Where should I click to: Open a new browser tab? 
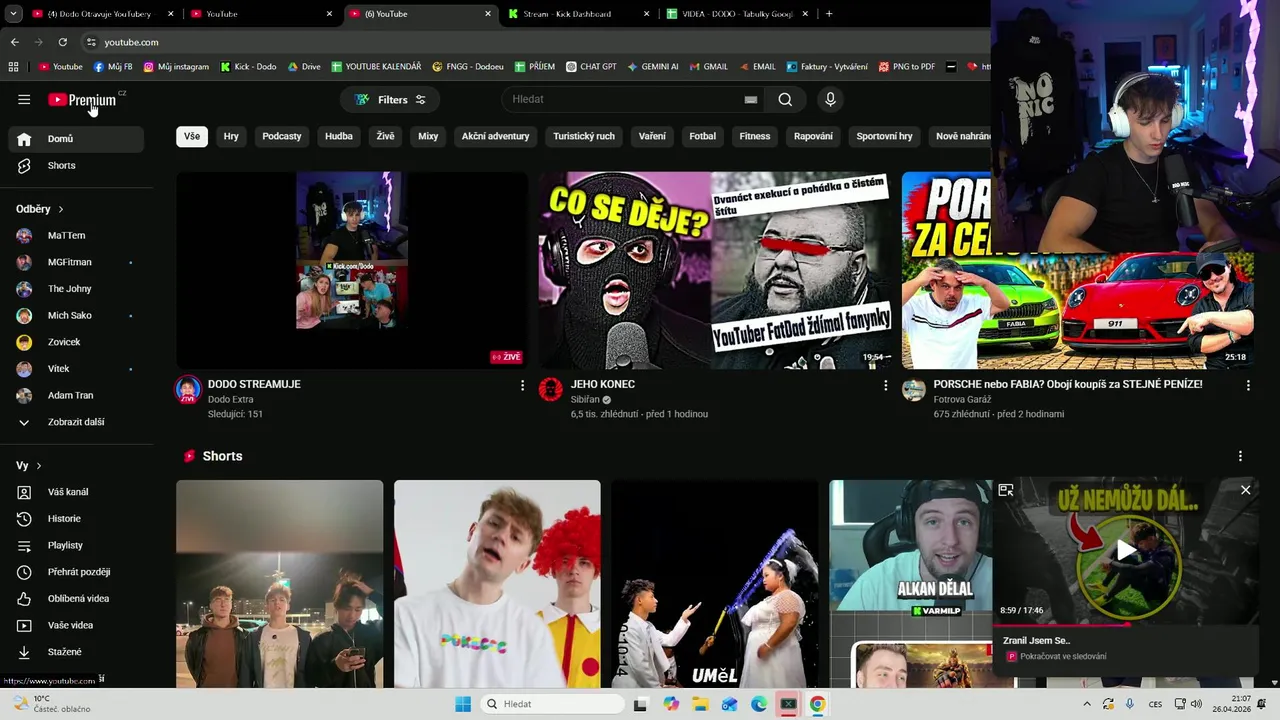click(829, 14)
